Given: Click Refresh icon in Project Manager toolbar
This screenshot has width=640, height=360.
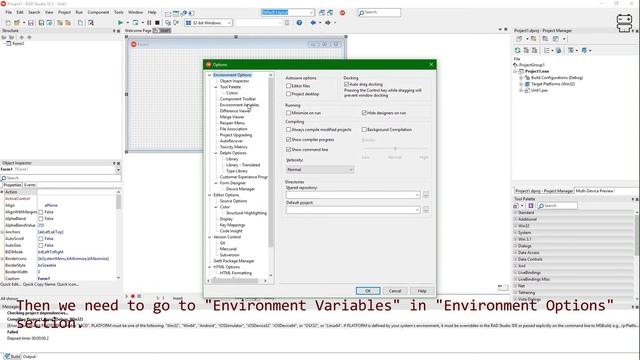Looking at the screenshot, I should coord(518,50).
